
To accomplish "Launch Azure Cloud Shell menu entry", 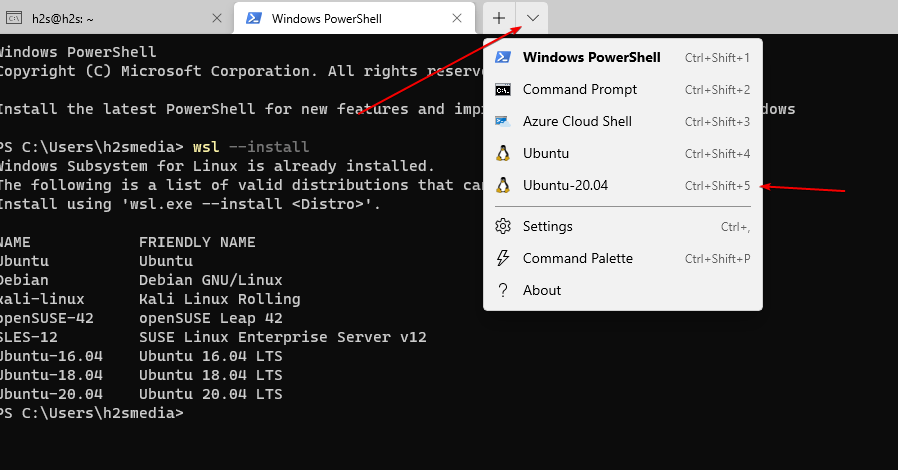I will click(577, 121).
